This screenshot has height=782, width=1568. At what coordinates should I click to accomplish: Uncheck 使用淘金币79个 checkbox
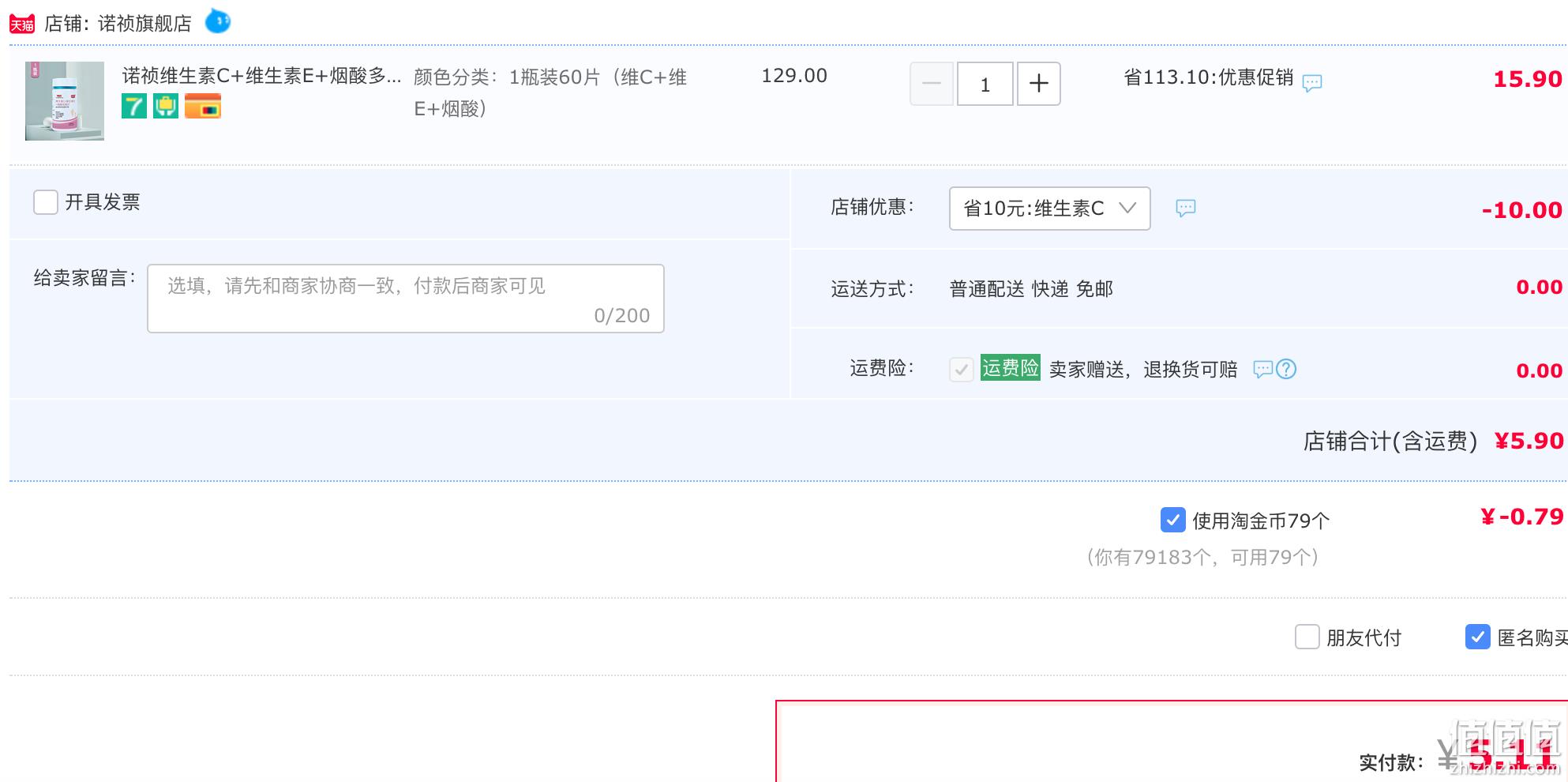coord(1173,520)
